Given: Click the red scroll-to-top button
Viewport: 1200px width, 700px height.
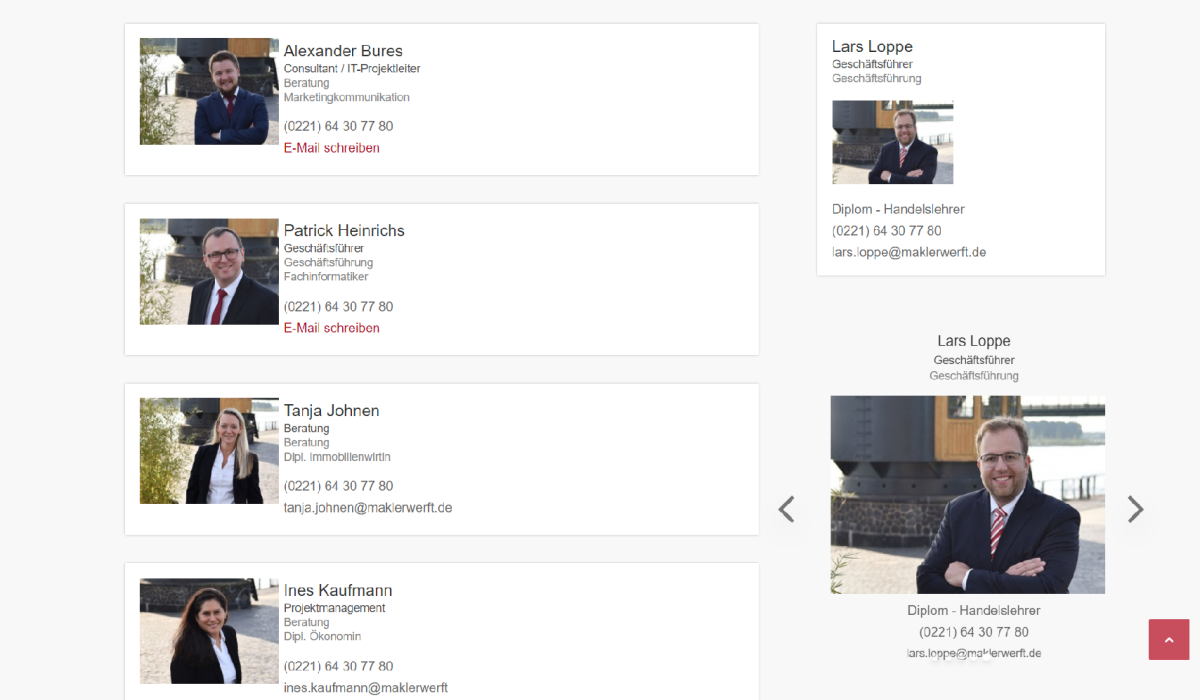Looking at the screenshot, I should tap(1169, 640).
